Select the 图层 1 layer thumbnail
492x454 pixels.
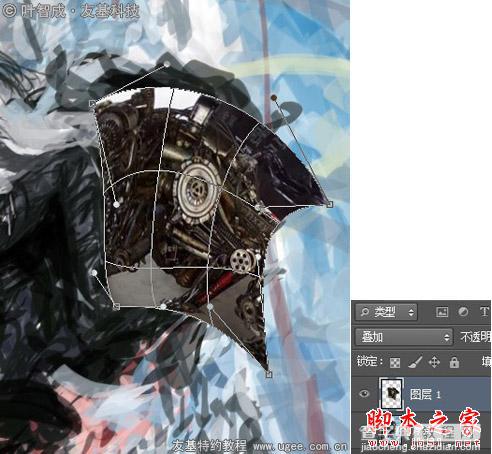tap(391, 394)
